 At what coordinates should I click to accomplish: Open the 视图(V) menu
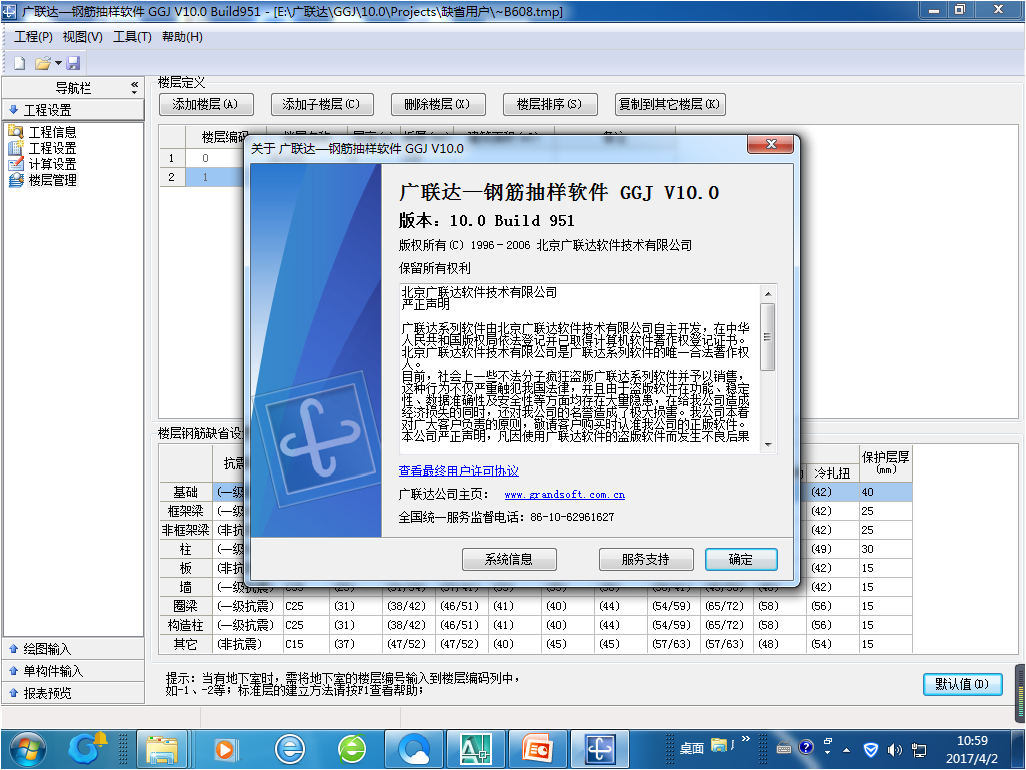coord(82,37)
